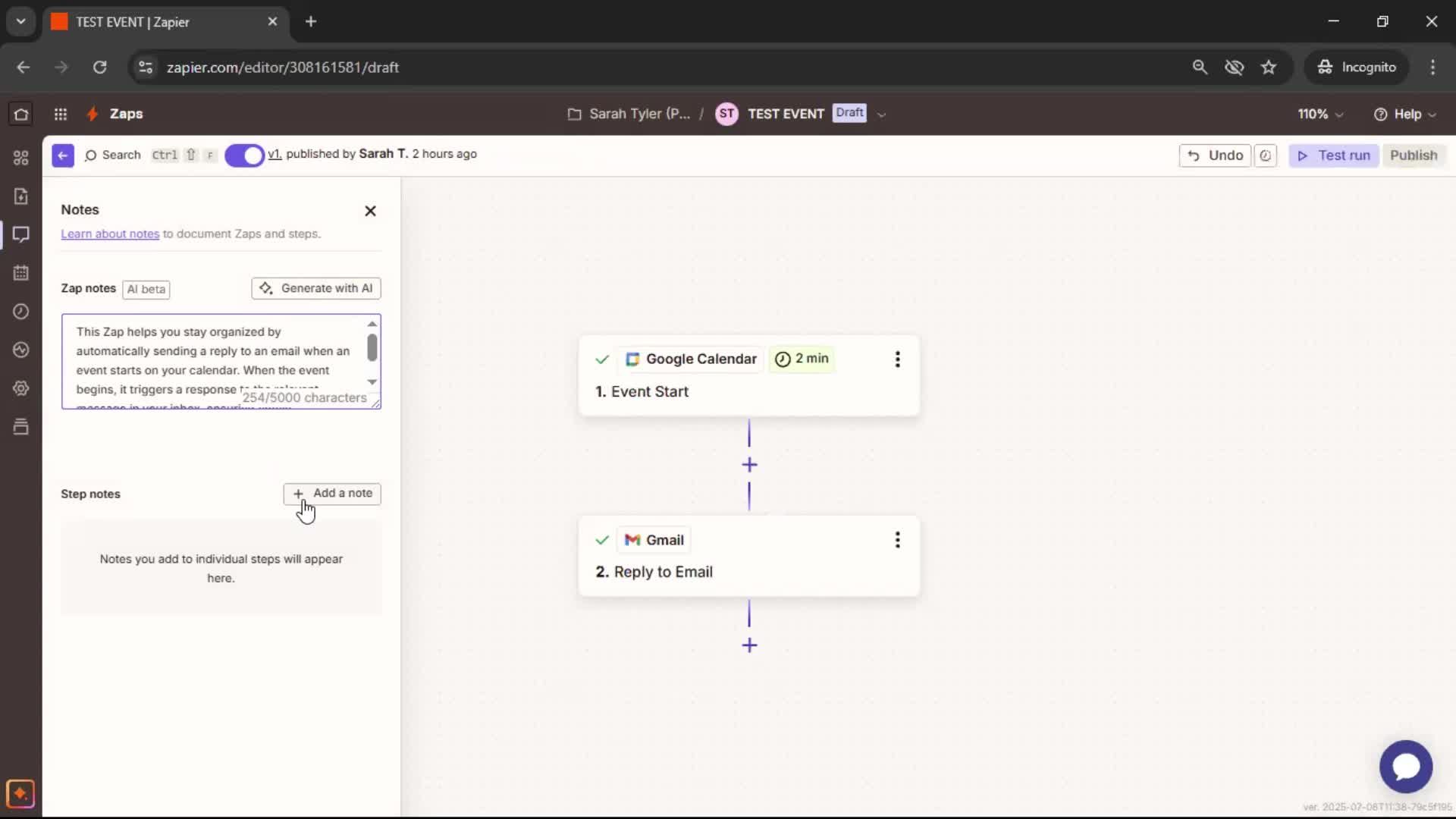Click the notes scroll down arrow
Image resolution: width=1456 pixels, height=819 pixels.
[x=372, y=382]
